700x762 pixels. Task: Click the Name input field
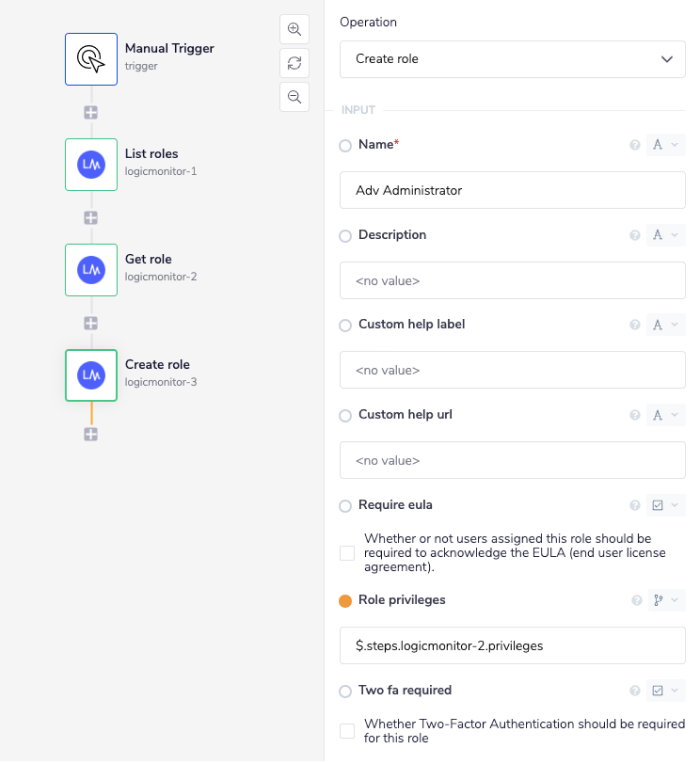(512, 190)
